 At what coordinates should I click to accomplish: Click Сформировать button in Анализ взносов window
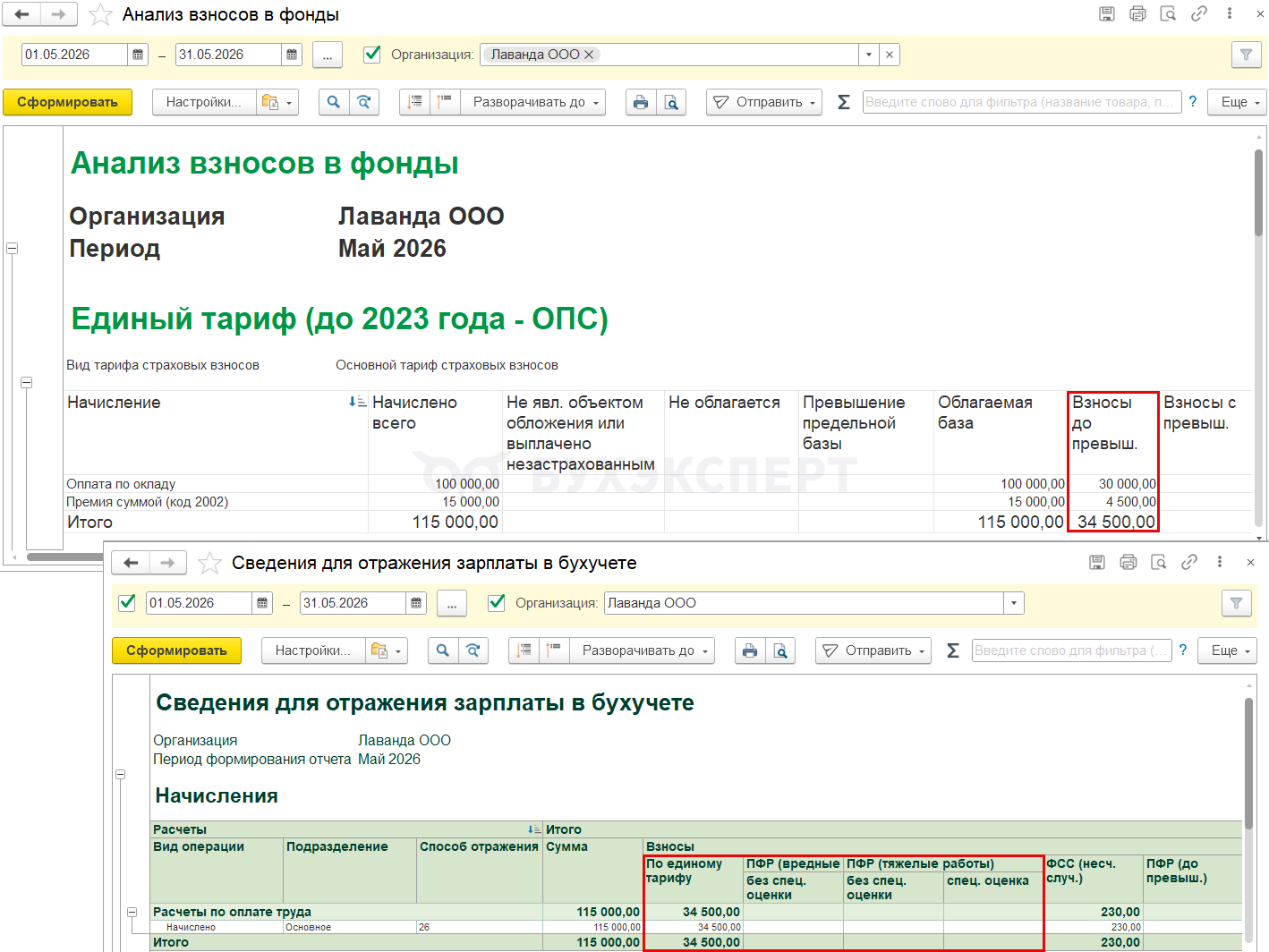click(67, 102)
